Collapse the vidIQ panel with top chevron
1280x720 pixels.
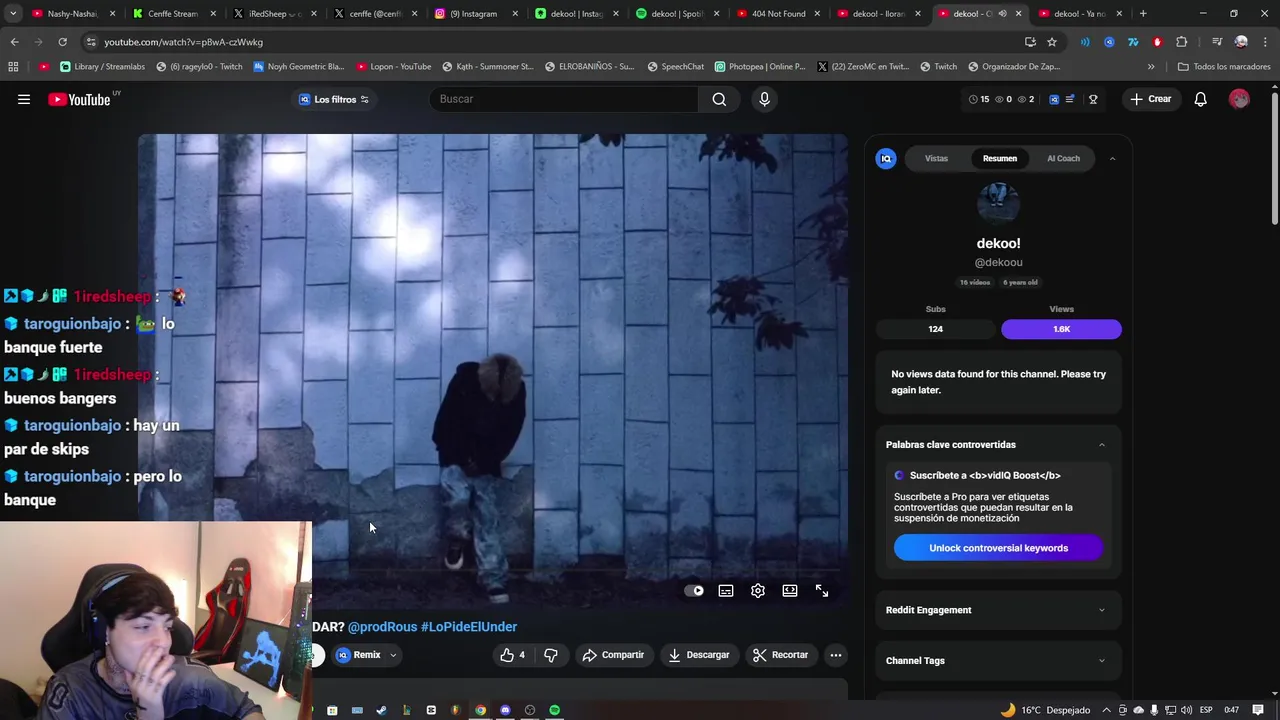[x=1112, y=159]
